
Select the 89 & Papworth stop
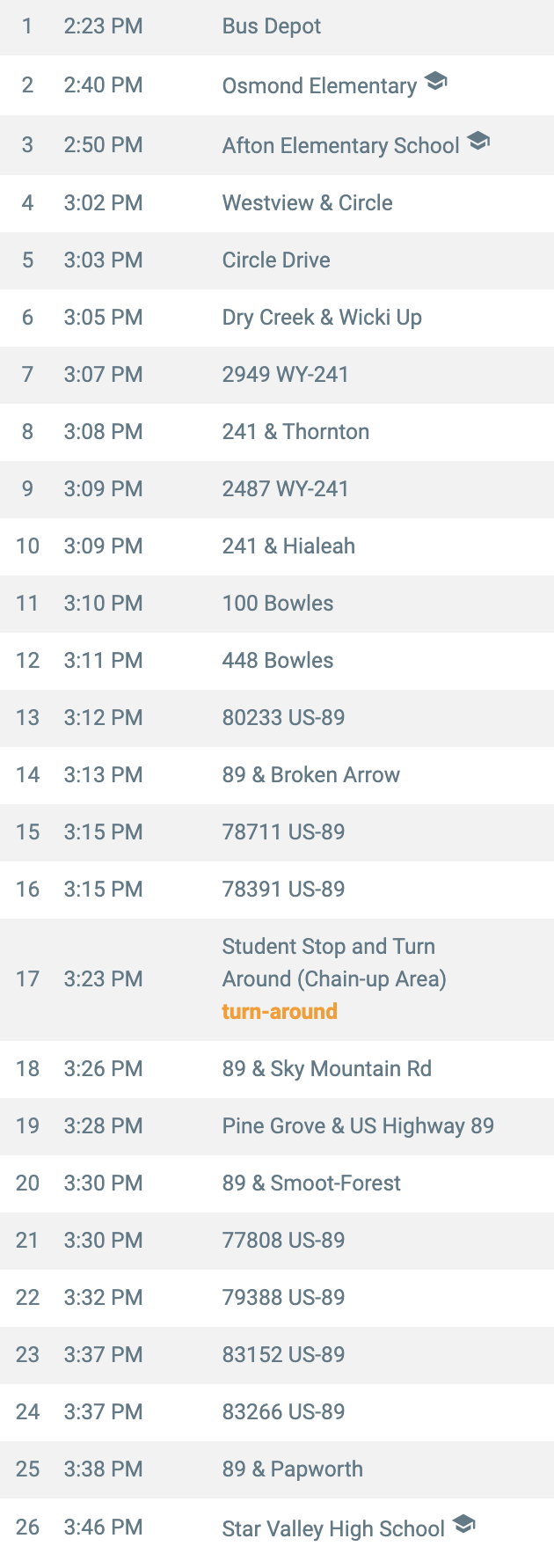[277, 1469]
